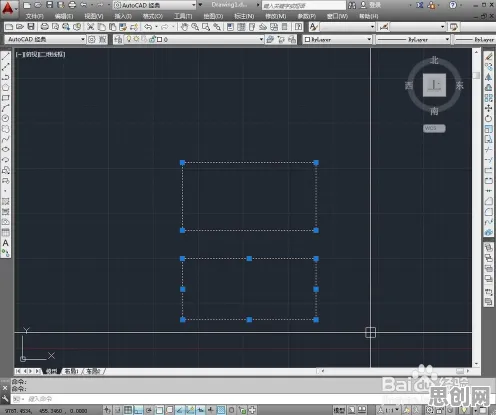
Task: Click the WCS button under the compass
Action: click(x=434, y=128)
